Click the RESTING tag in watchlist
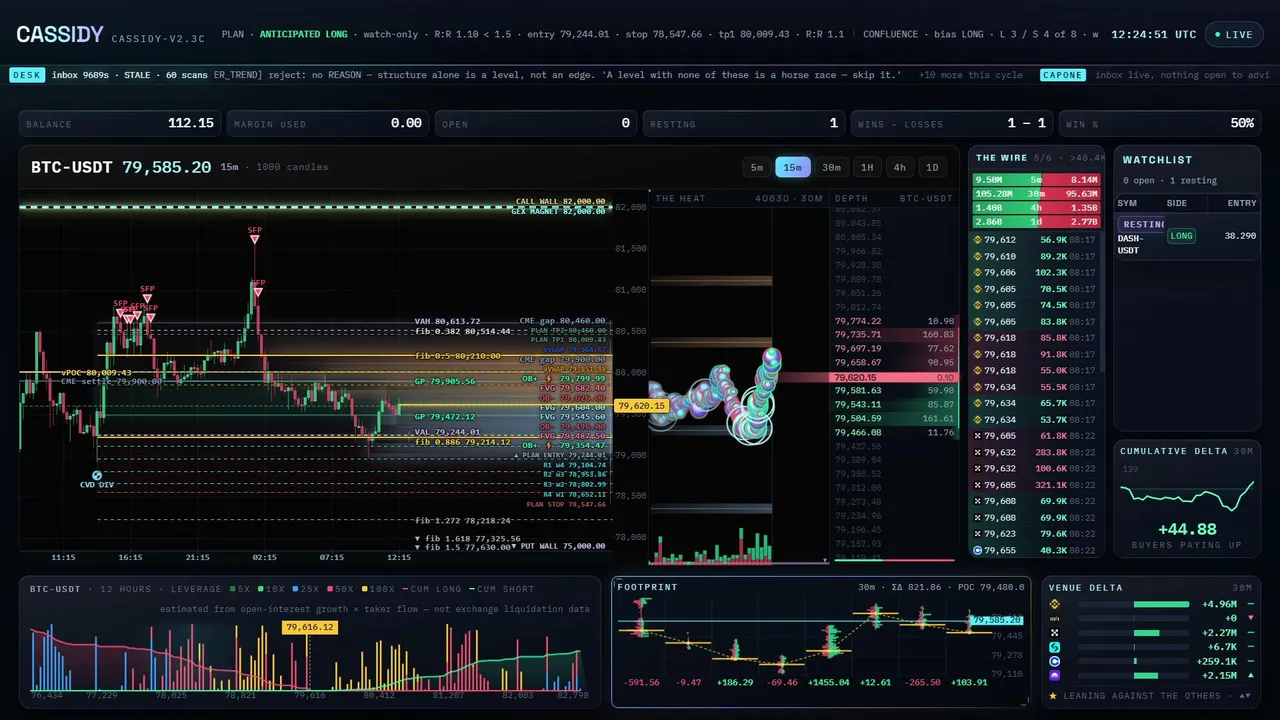Screen dimensions: 1280x720 click(1142, 224)
